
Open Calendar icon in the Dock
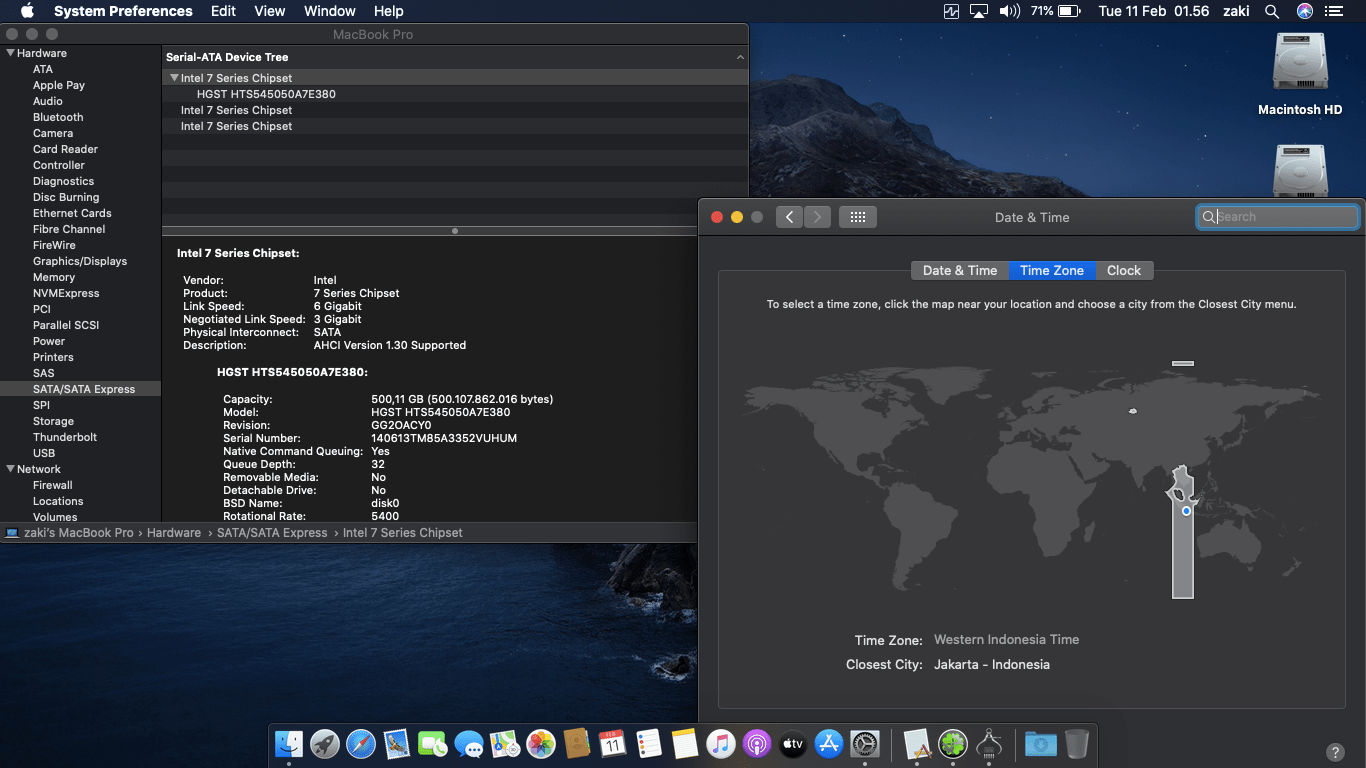(x=613, y=743)
